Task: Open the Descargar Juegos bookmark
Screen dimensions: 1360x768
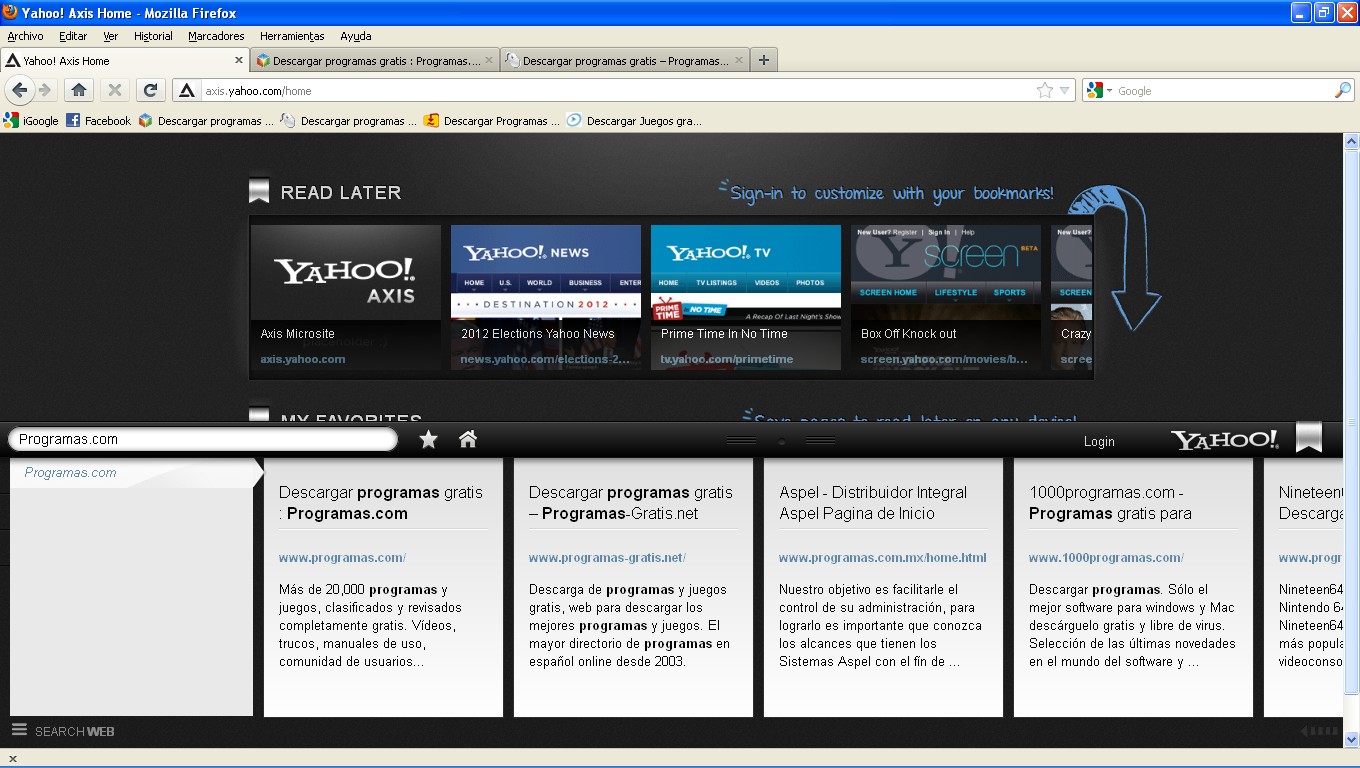Action: (634, 121)
